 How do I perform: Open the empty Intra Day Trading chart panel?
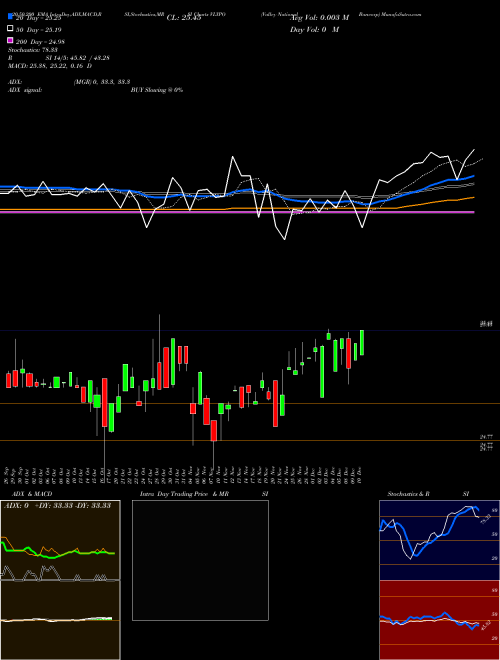pos(200,560)
